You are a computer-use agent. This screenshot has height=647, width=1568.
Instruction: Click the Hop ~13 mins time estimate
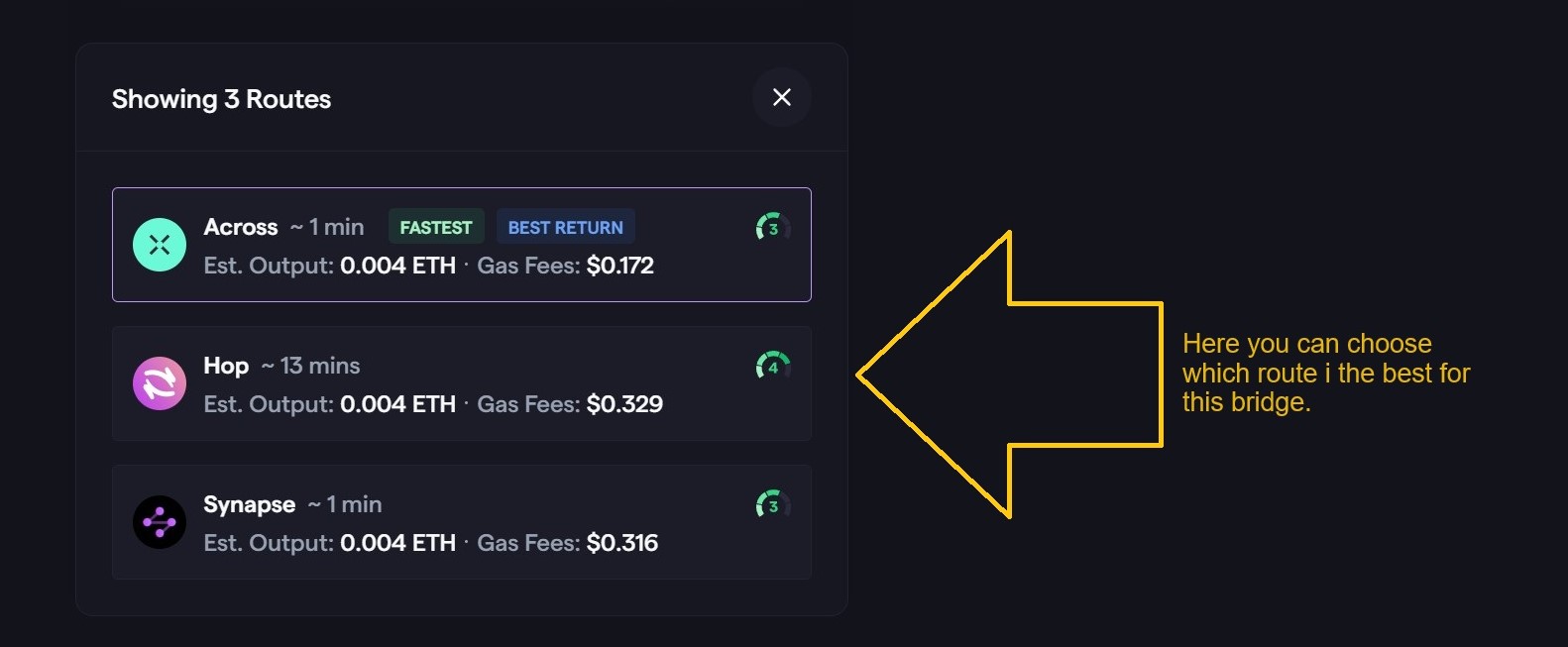tap(311, 366)
